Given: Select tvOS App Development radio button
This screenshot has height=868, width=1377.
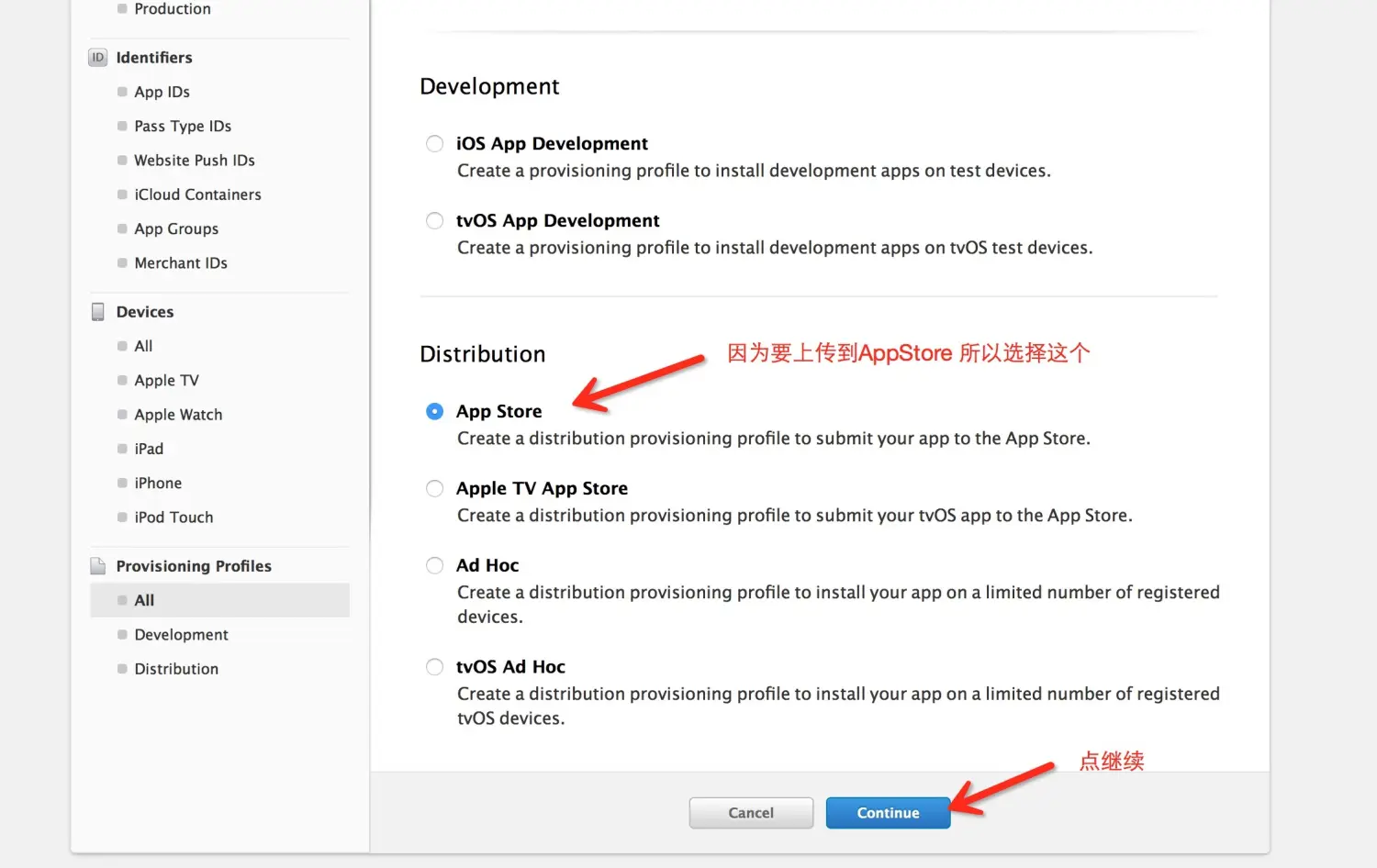Looking at the screenshot, I should point(434,221).
